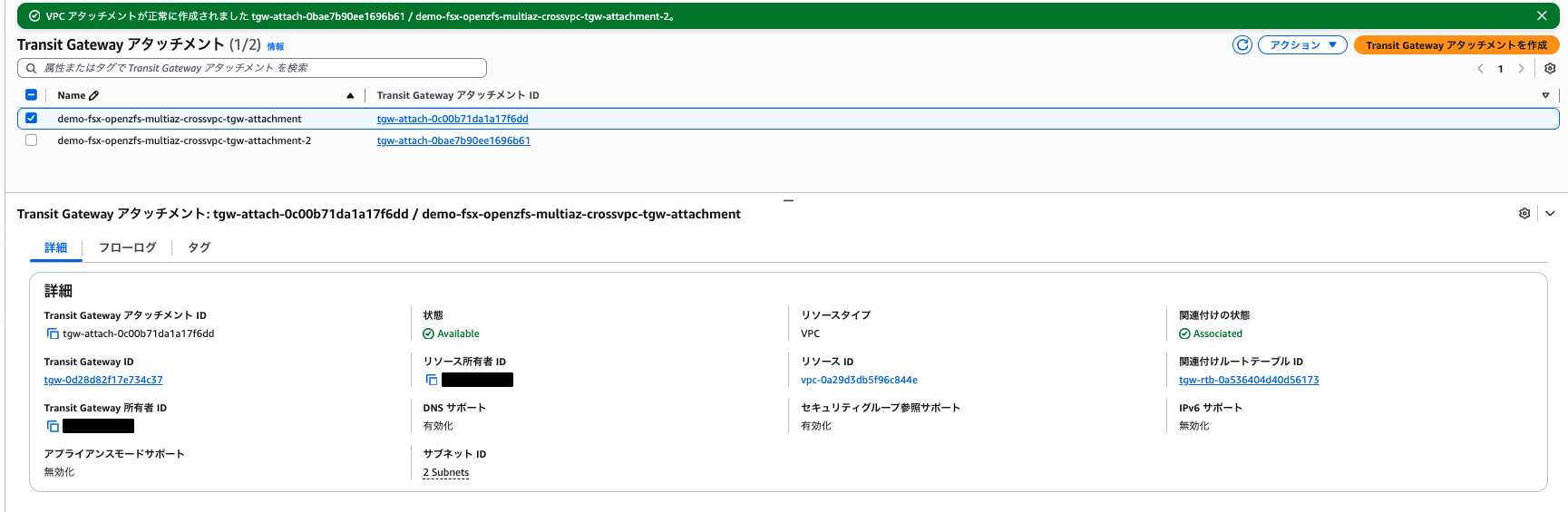
Task: Open the アクション dropdown menu
Action: (1302, 45)
